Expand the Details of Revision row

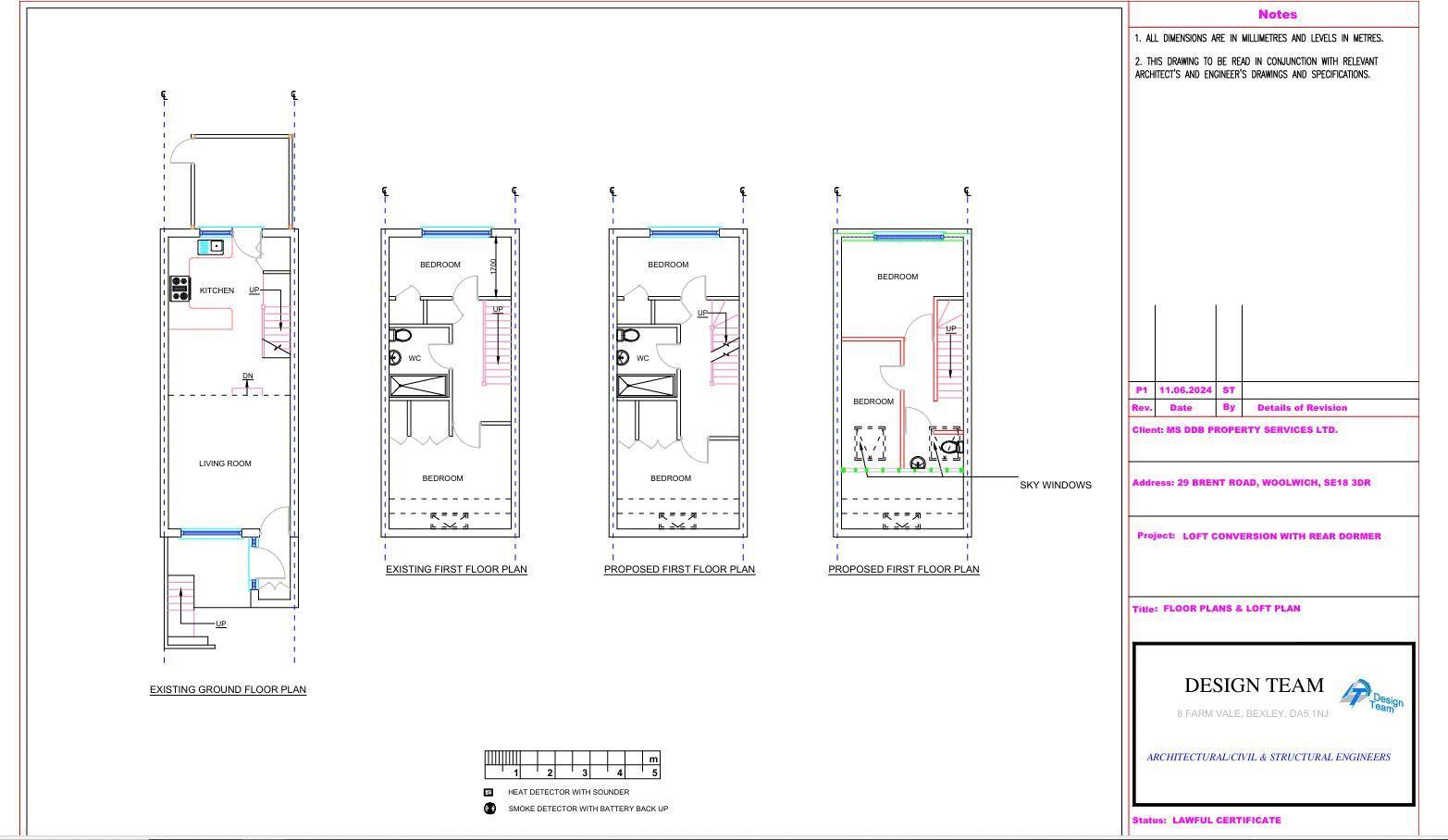(1302, 407)
